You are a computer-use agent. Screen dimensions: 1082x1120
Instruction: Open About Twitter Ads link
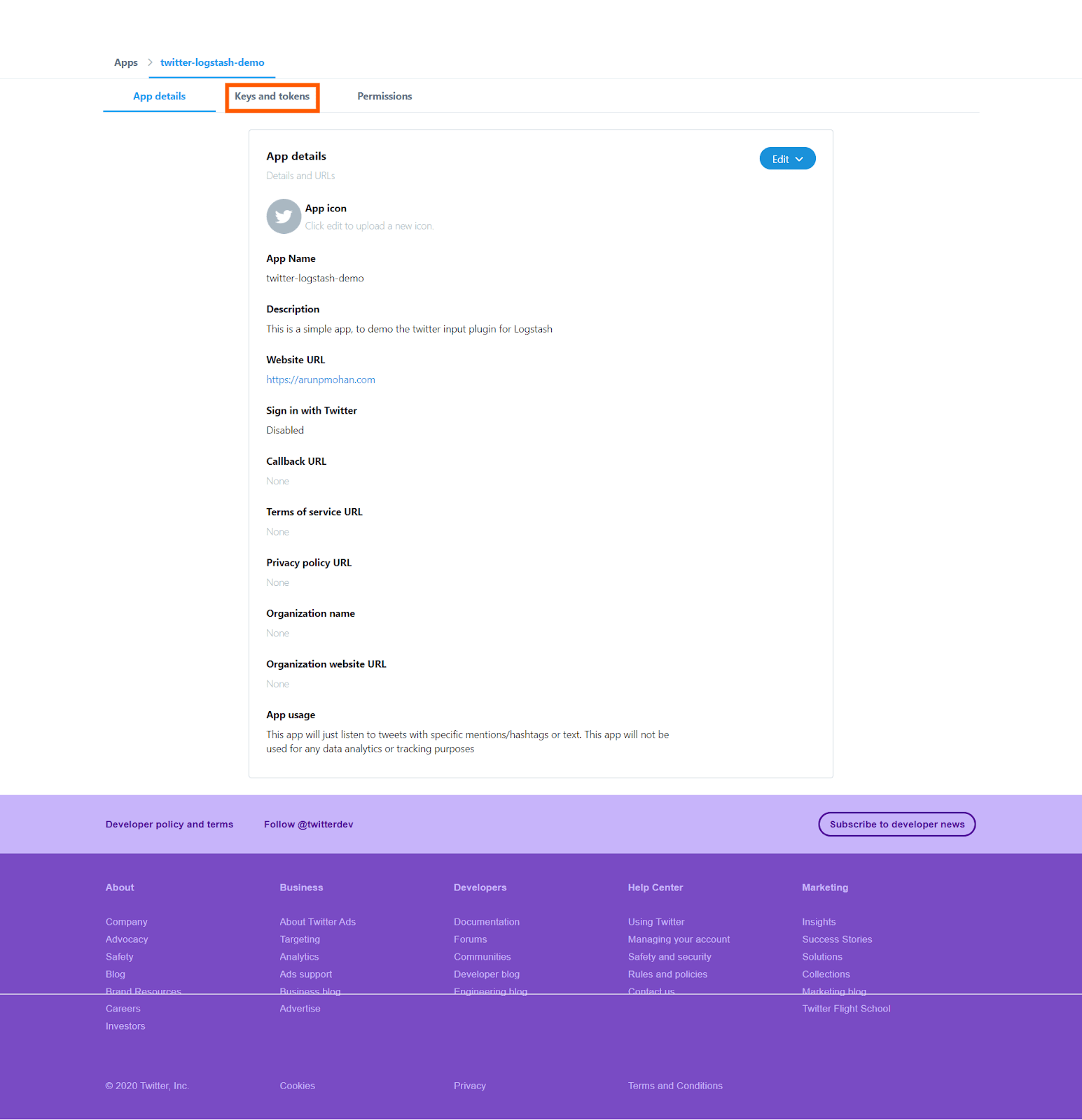(318, 922)
